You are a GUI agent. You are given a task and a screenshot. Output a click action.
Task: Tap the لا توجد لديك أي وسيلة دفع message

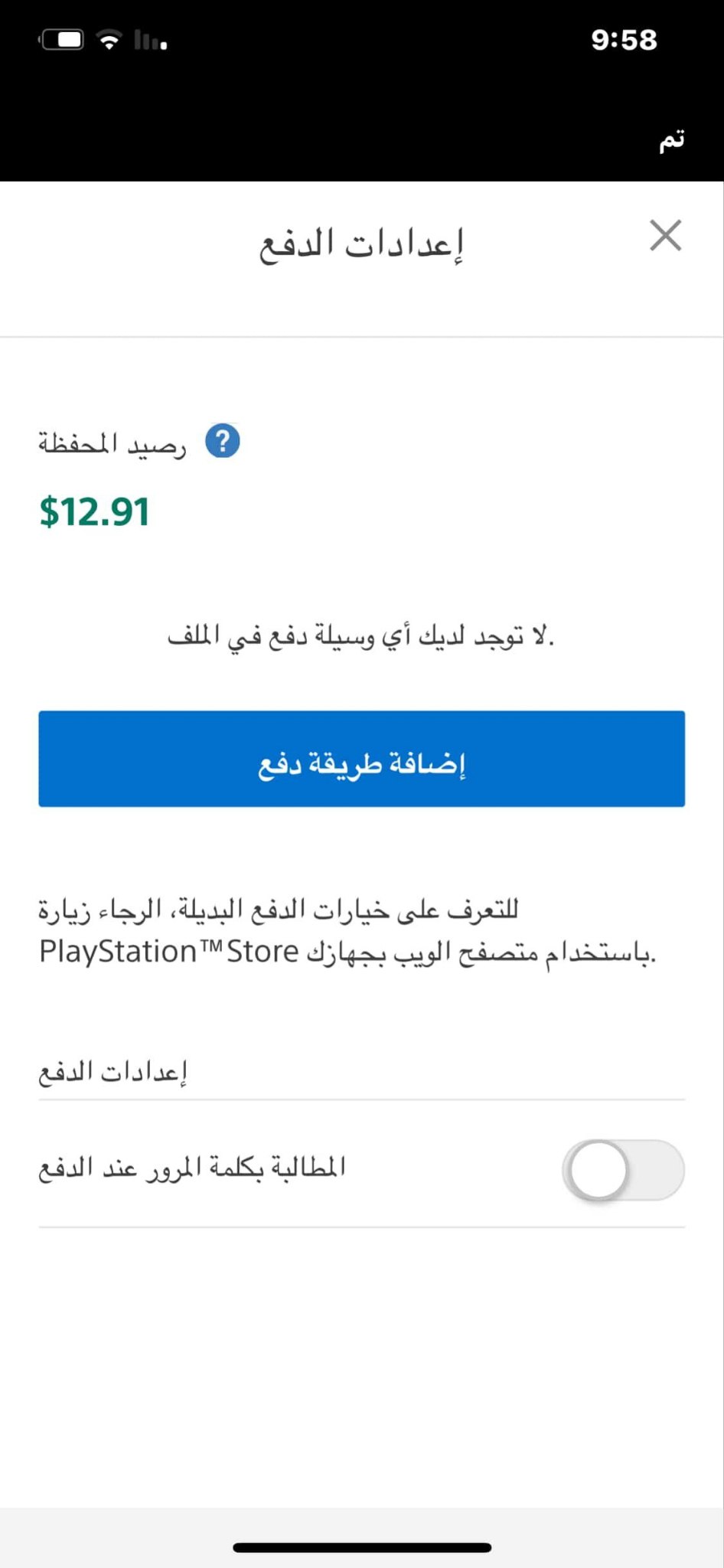click(x=360, y=636)
